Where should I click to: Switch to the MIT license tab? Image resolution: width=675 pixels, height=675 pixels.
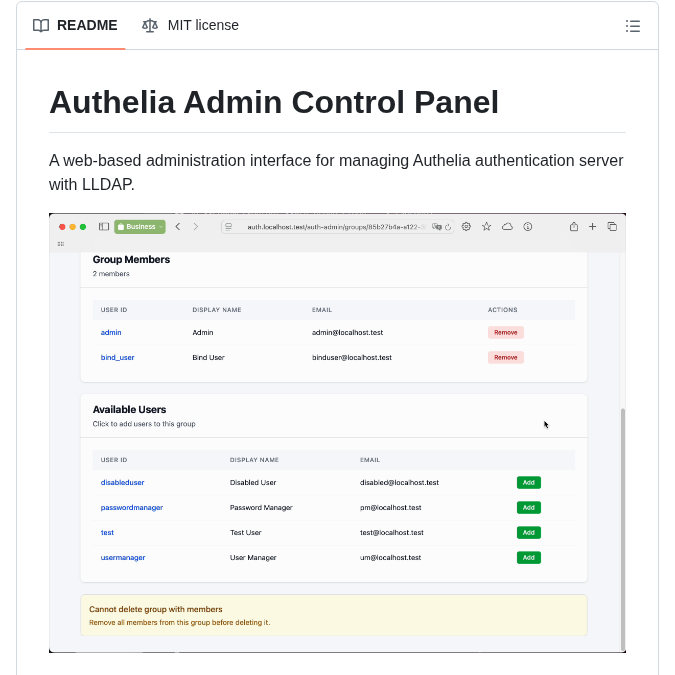point(190,25)
